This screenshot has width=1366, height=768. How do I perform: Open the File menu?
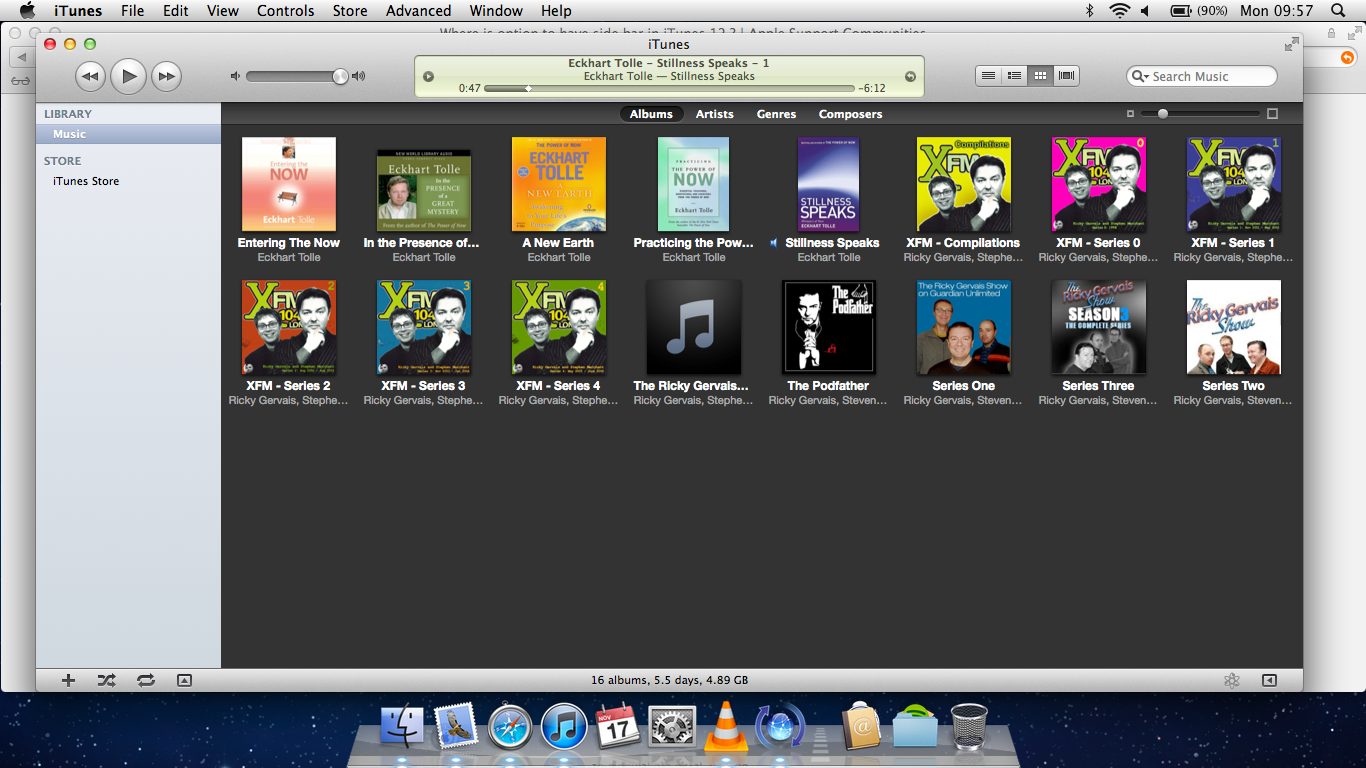point(132,11)
